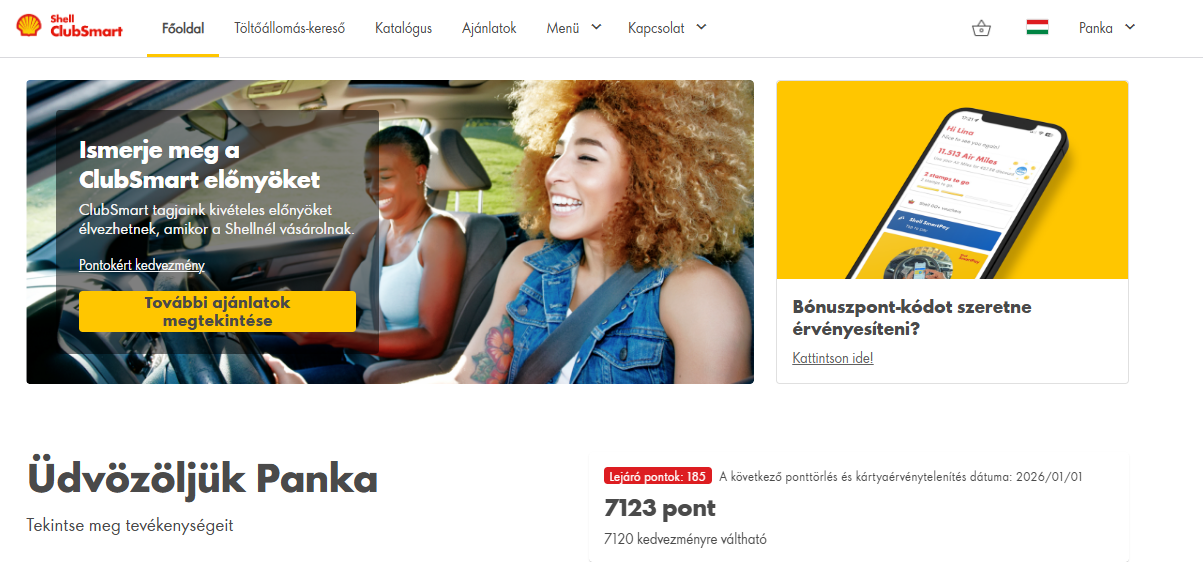The image size is (1203, 562).
Task: Go to the Főoldal tab
Action: [183, 28]
